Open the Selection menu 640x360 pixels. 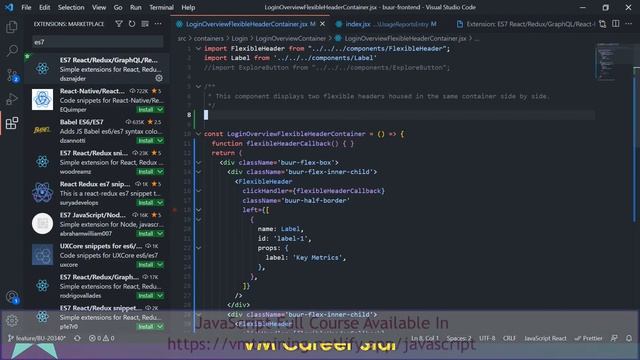pyautogui.click(x=71, y=7)
